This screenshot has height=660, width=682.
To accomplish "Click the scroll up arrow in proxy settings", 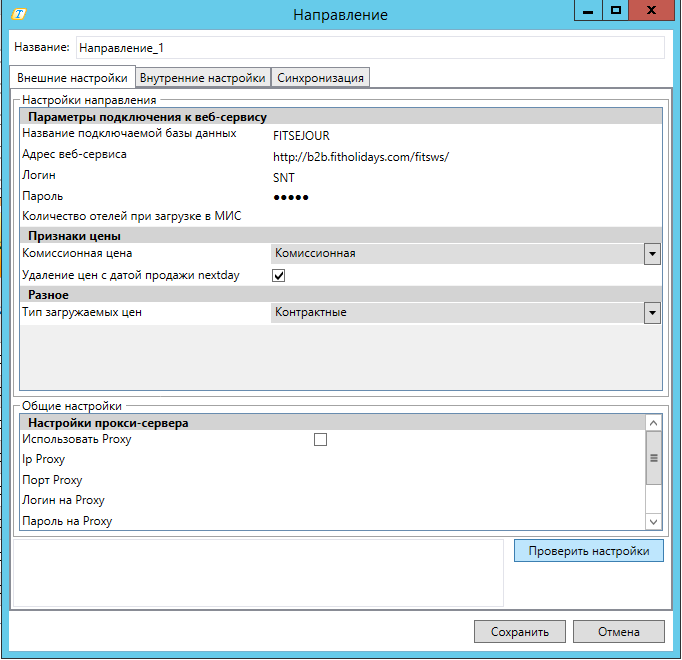I will pyautogui.click(x=654, y=423).
